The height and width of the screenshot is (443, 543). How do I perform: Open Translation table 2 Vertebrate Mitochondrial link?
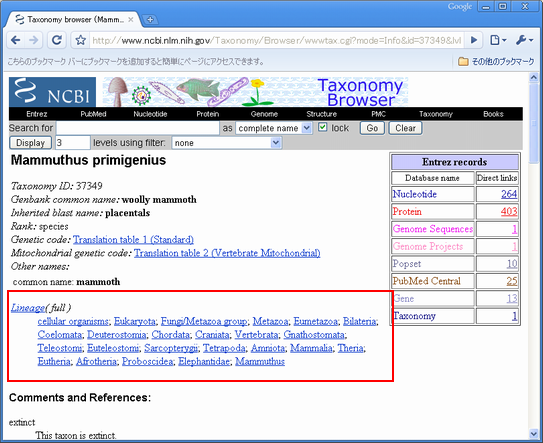pos(227,253)
